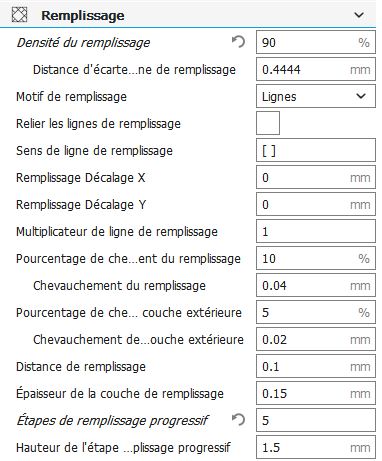Screen dimensions: 382x461
Task: Open the Motif de remplissage dropdown
Action: click(316, 96)
